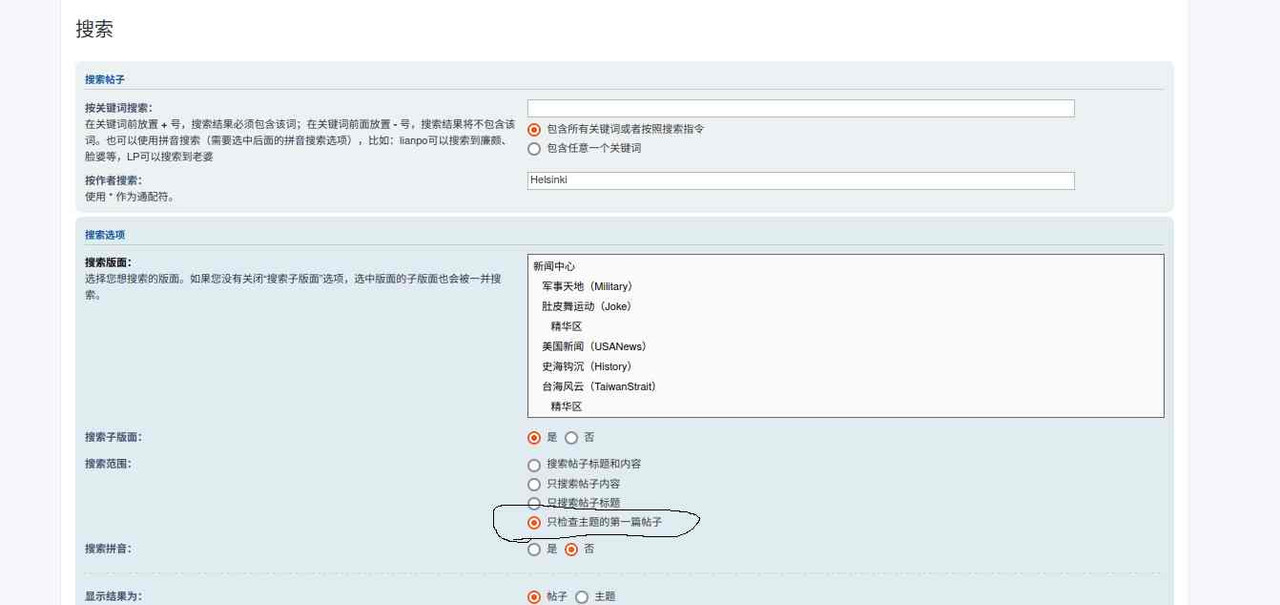Choose 是 for 搜索拼音

pyautogui.click(x=534, y=549)
